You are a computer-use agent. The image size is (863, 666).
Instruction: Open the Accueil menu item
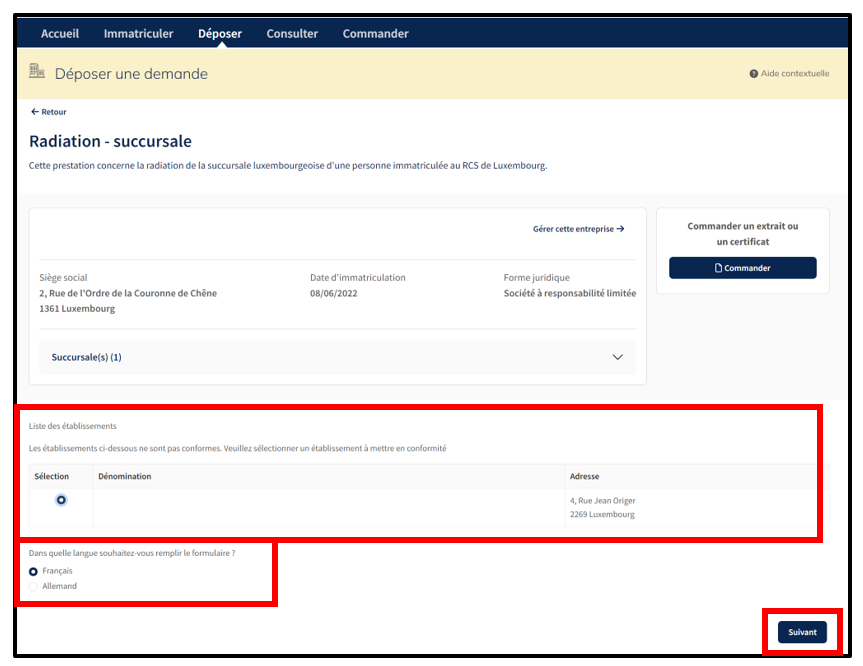pyautogui.click(x=60, y=34)
